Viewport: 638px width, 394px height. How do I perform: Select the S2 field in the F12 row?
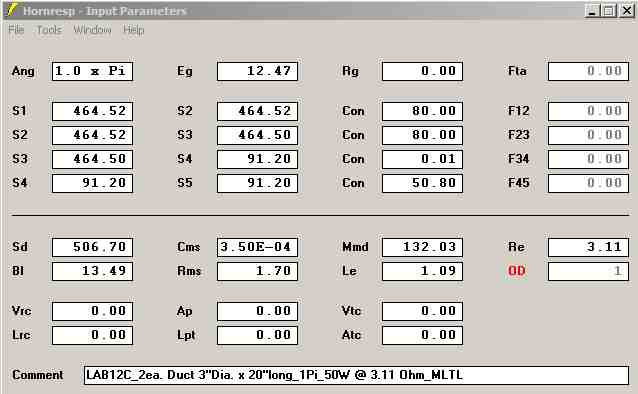point(257,111)
